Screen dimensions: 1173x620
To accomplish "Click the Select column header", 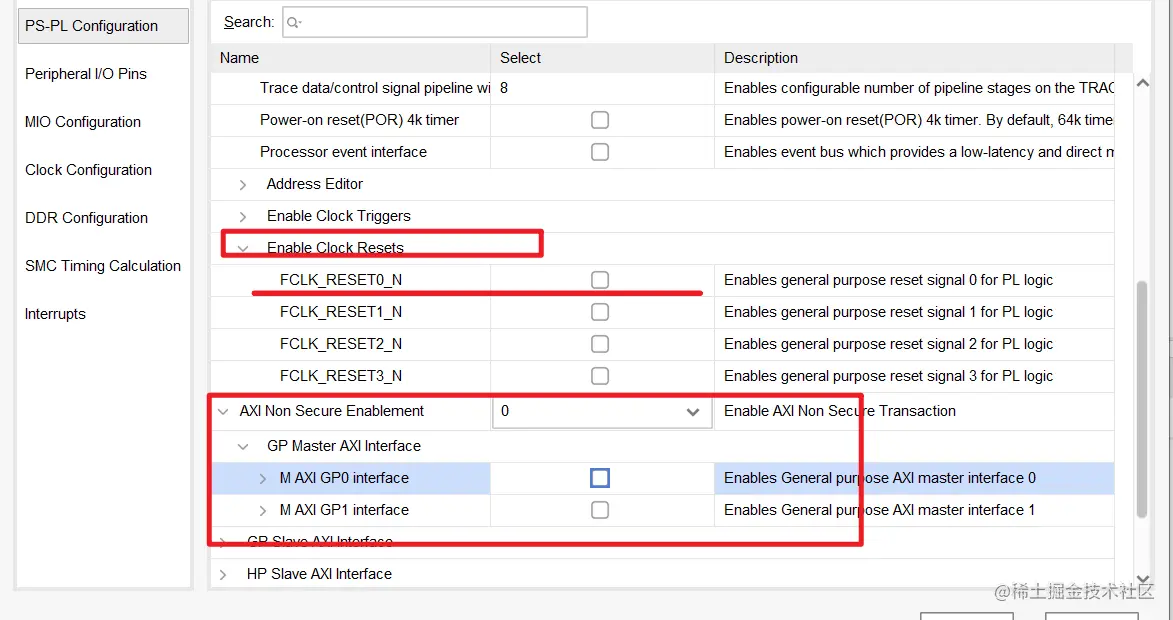I will click(603, 58).
